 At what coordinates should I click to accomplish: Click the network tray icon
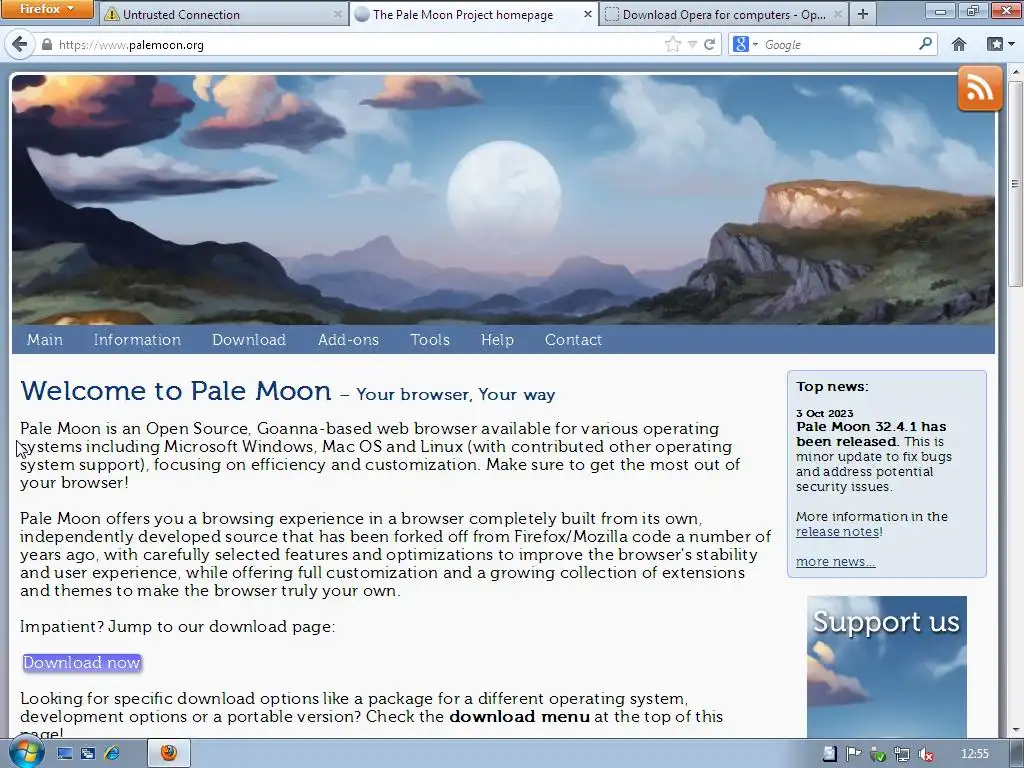coord(901,754)
